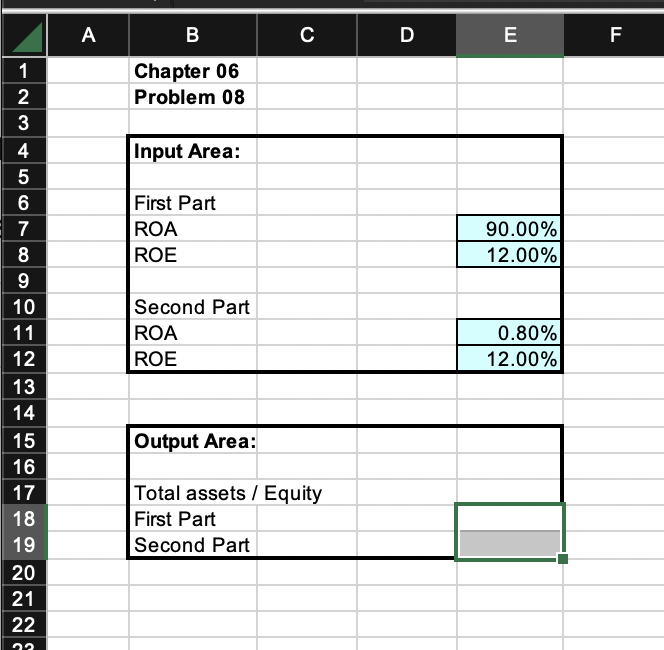Select column A header
Image resolution: width=664 pixels, height=650 pixels.
pyautogui.click(x=88, y=35)
